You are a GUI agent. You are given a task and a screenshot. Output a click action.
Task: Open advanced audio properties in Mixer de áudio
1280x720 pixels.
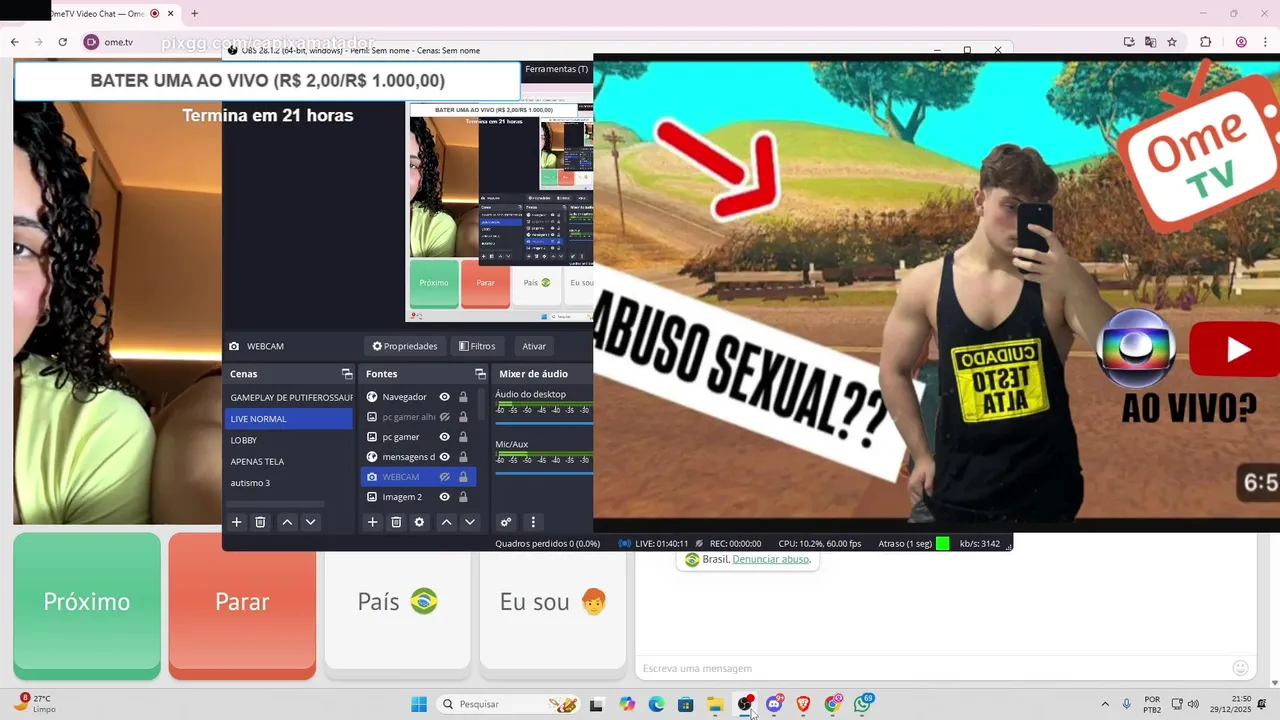coord(506,522)
